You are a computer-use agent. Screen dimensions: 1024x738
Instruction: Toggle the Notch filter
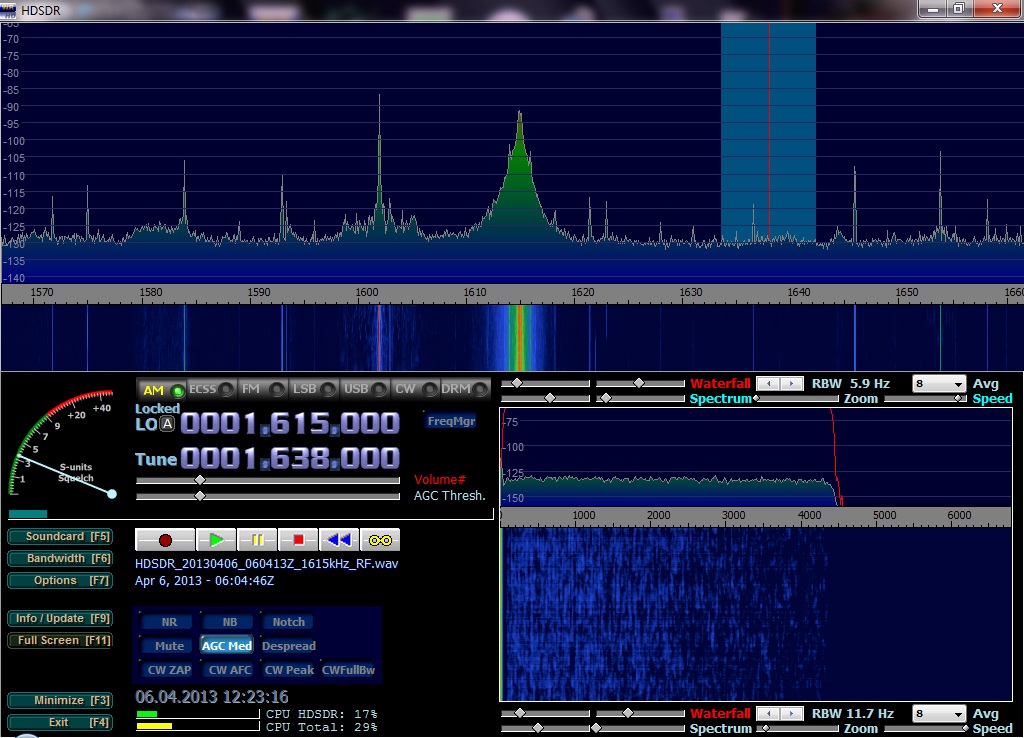pyautogui.click(x=289, y=622)
